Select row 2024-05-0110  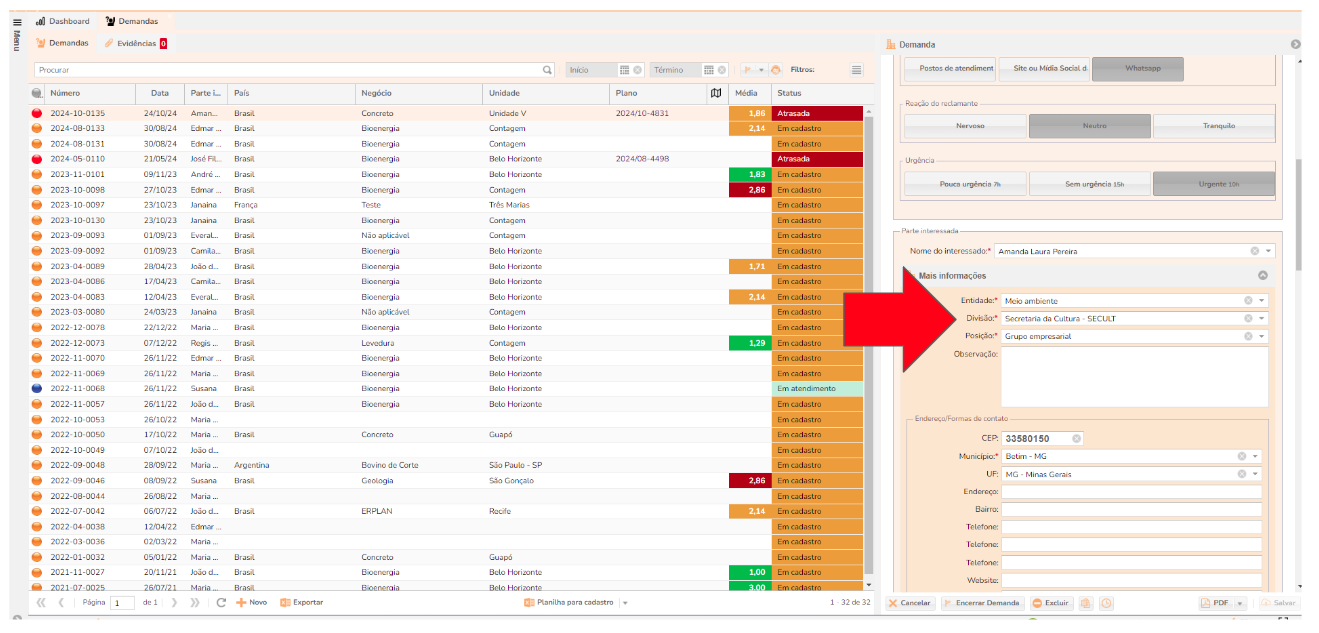pos(445,159)
